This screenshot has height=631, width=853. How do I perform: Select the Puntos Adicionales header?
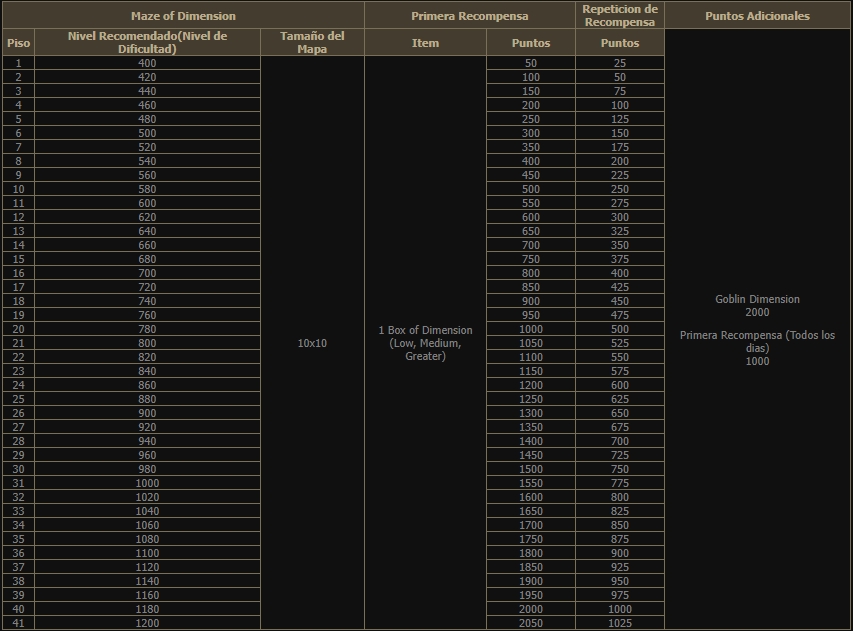pos(758,16)
